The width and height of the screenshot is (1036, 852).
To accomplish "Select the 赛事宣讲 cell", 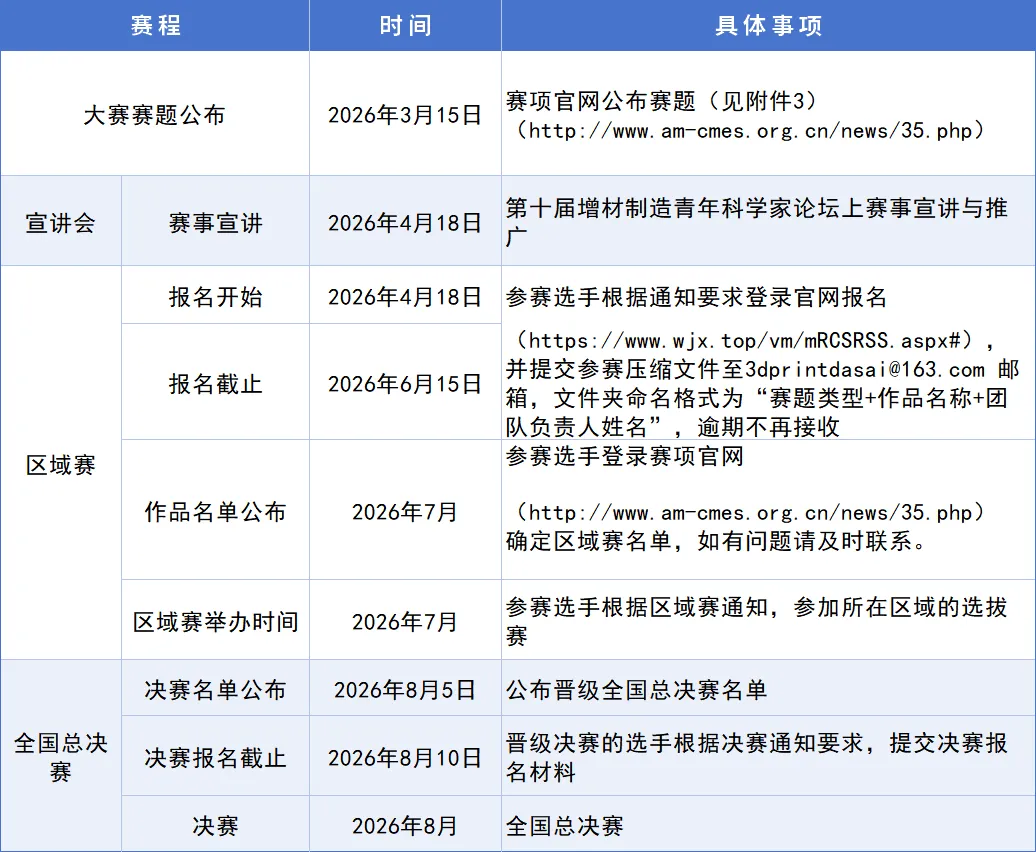I will 215,220.
